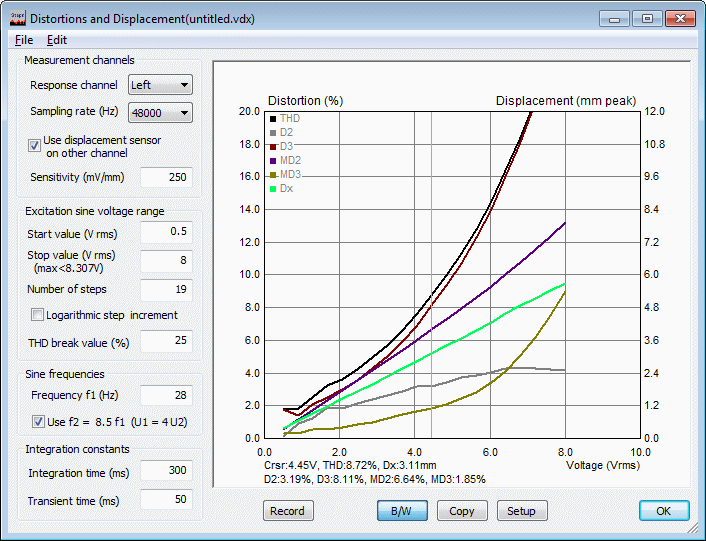706x541 pixels.
Task: Open graph Setup dialog
Action: click(522, 511)
